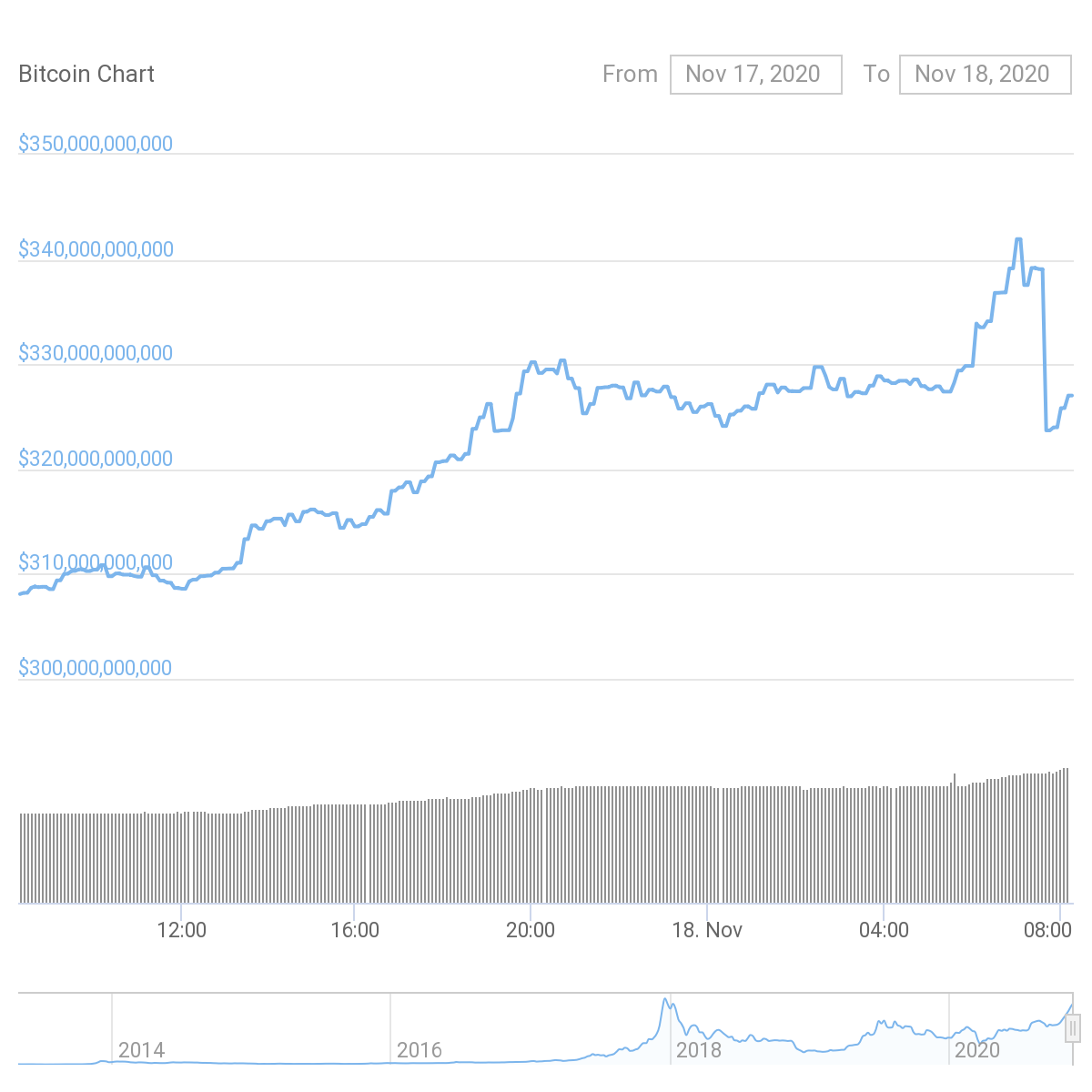Click the price line's highest peak
The image size is (1092, 1092).
(1018, 239)
